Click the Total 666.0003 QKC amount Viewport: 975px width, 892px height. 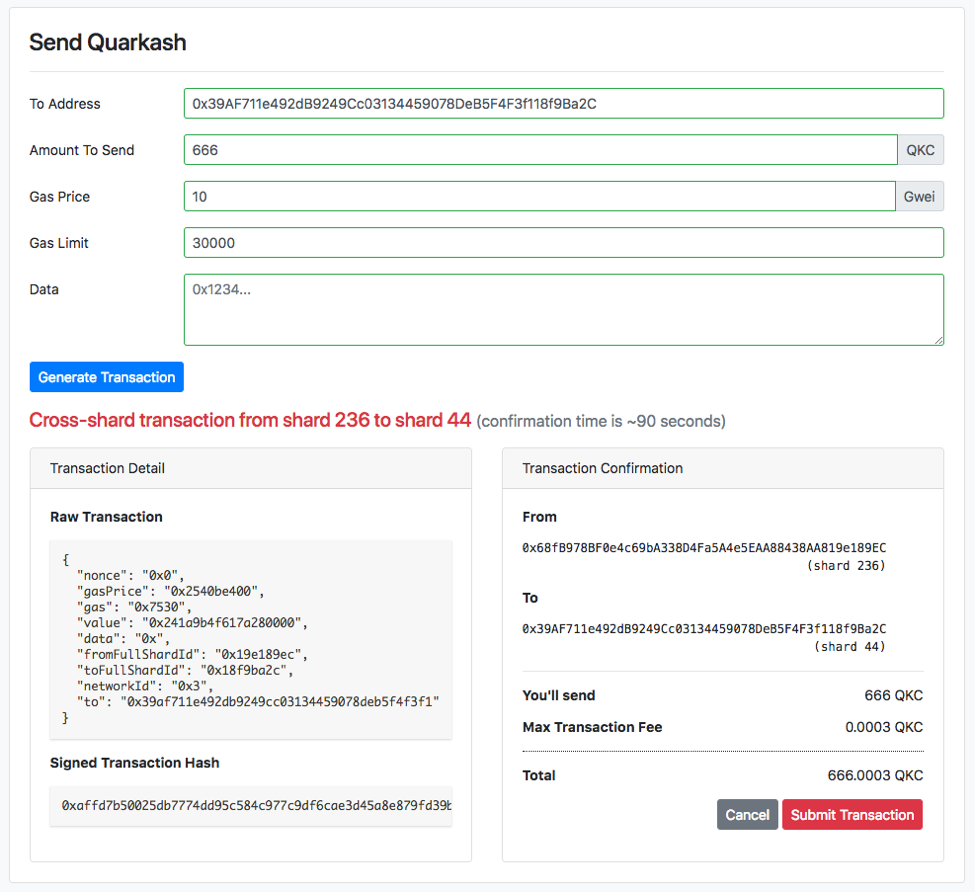(x=875, y=776)
